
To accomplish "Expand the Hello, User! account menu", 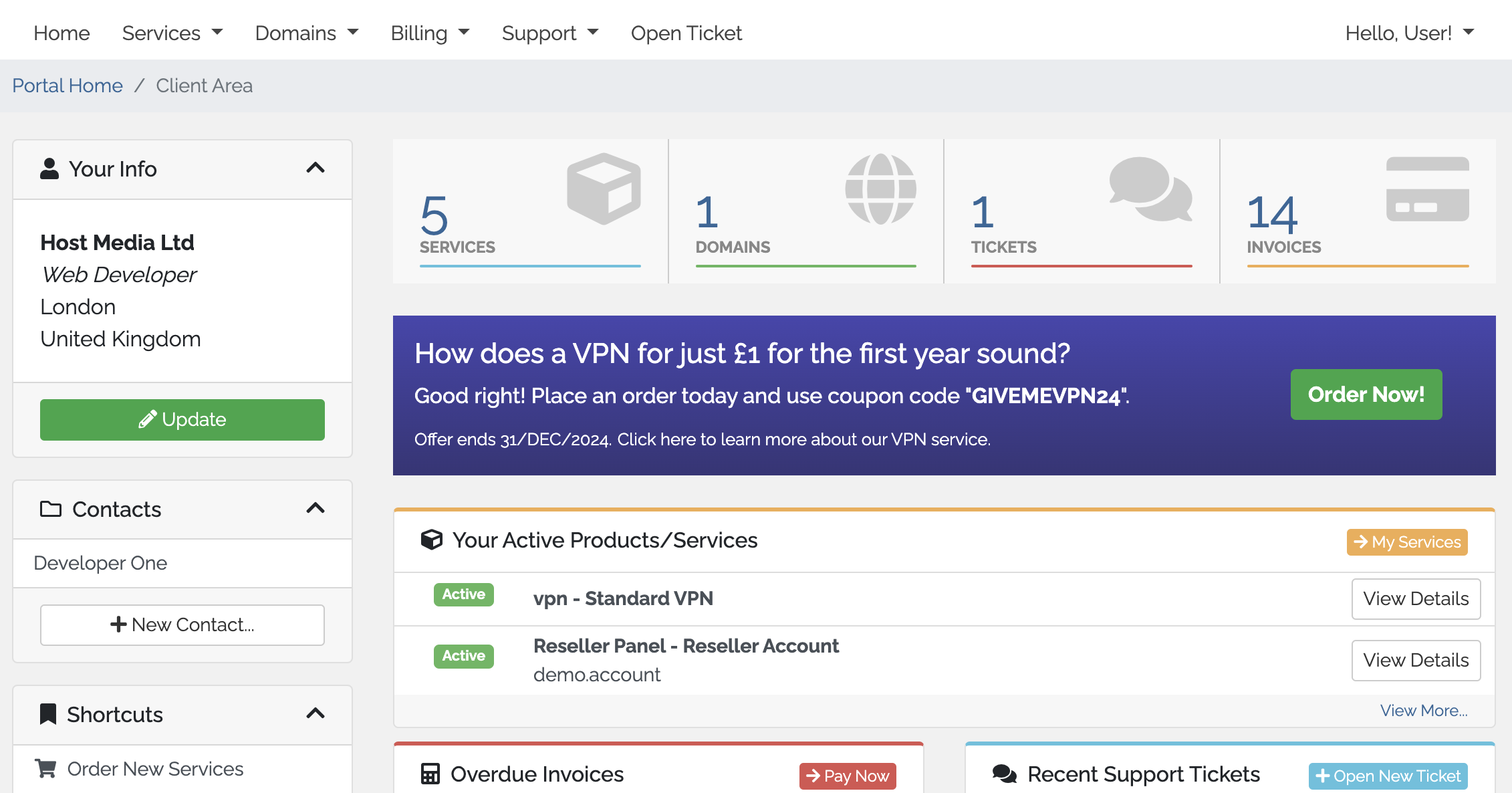I will click(1409, 33).
